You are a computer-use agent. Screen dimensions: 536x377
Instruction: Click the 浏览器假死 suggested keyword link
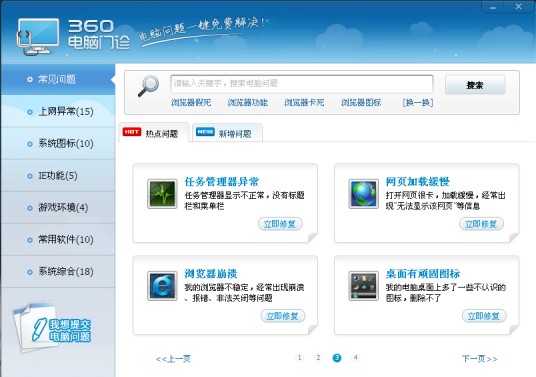click(x=191, y=102)
